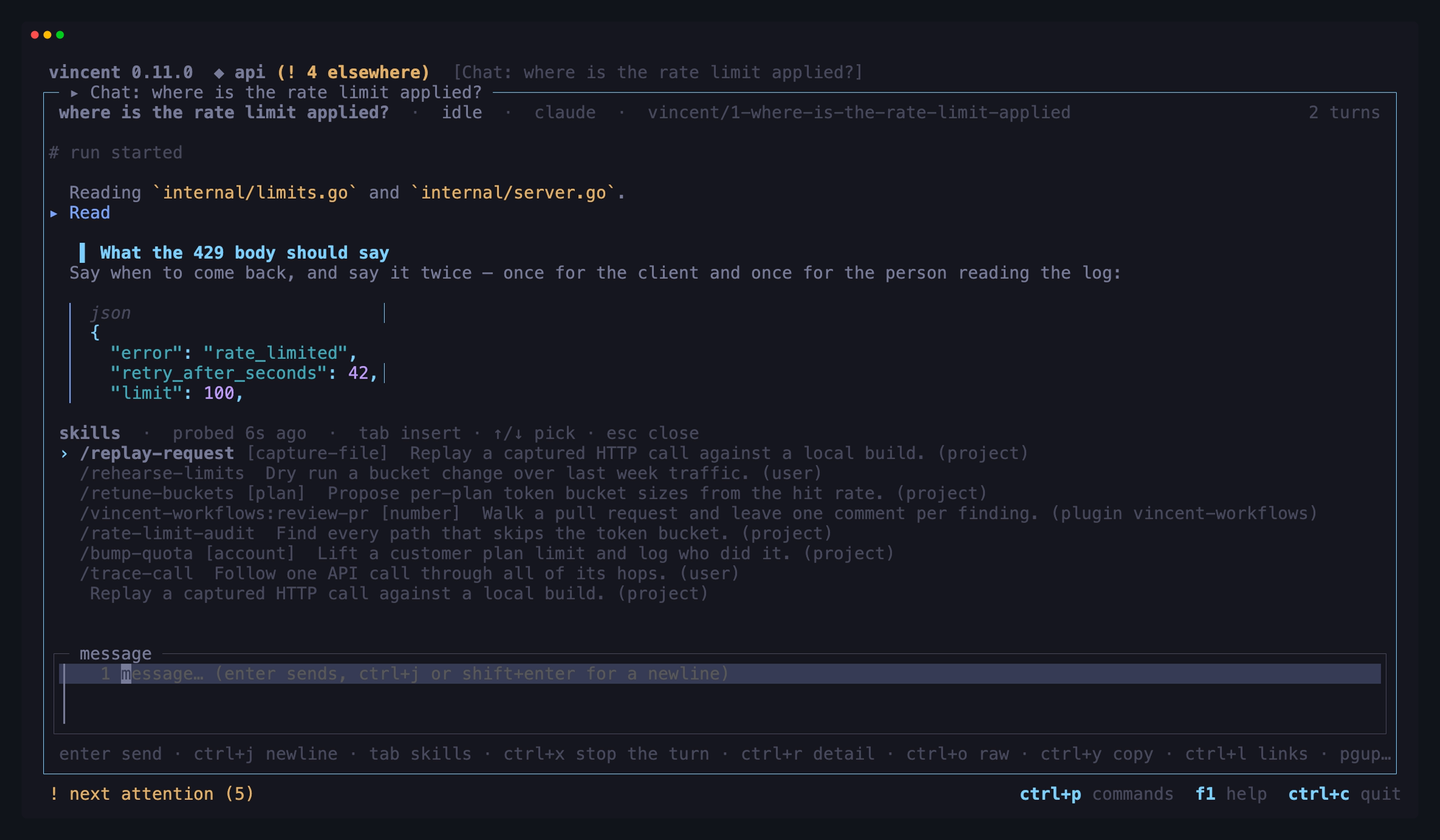Click ctrl+c quit
1440x840 pixels.
tap(1344, 794)
